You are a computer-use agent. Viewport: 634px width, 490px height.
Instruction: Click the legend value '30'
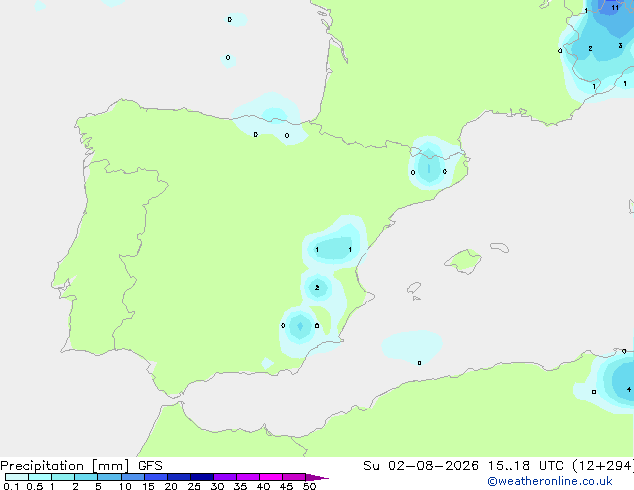click(217, 486)
